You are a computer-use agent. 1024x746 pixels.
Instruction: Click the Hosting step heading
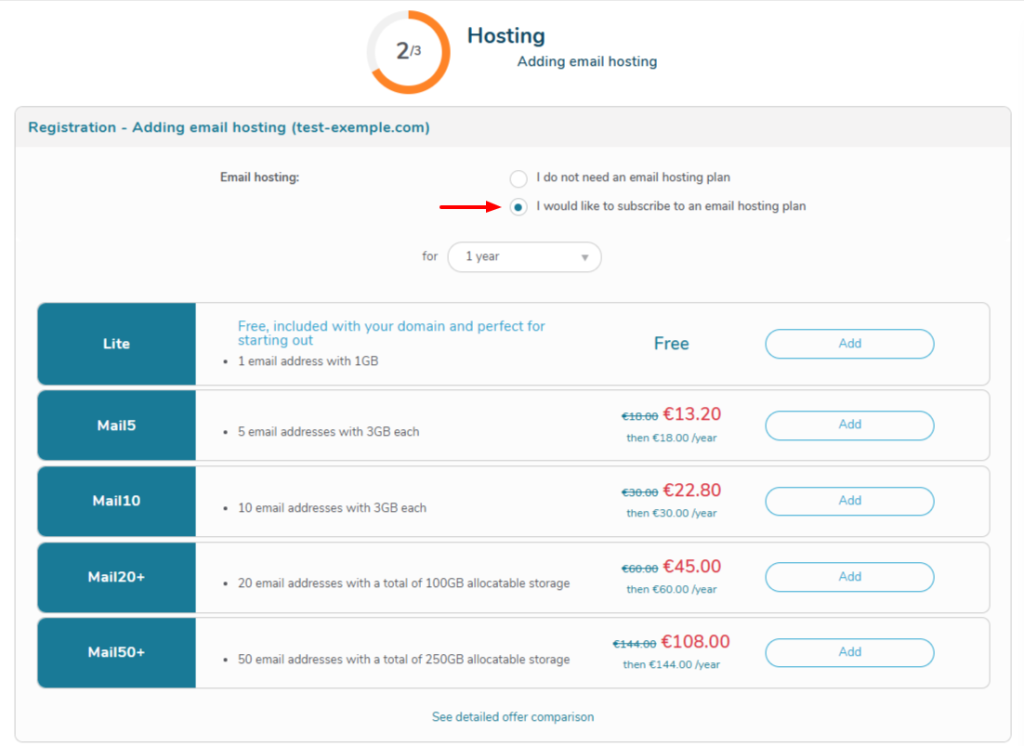pos(506,35)
